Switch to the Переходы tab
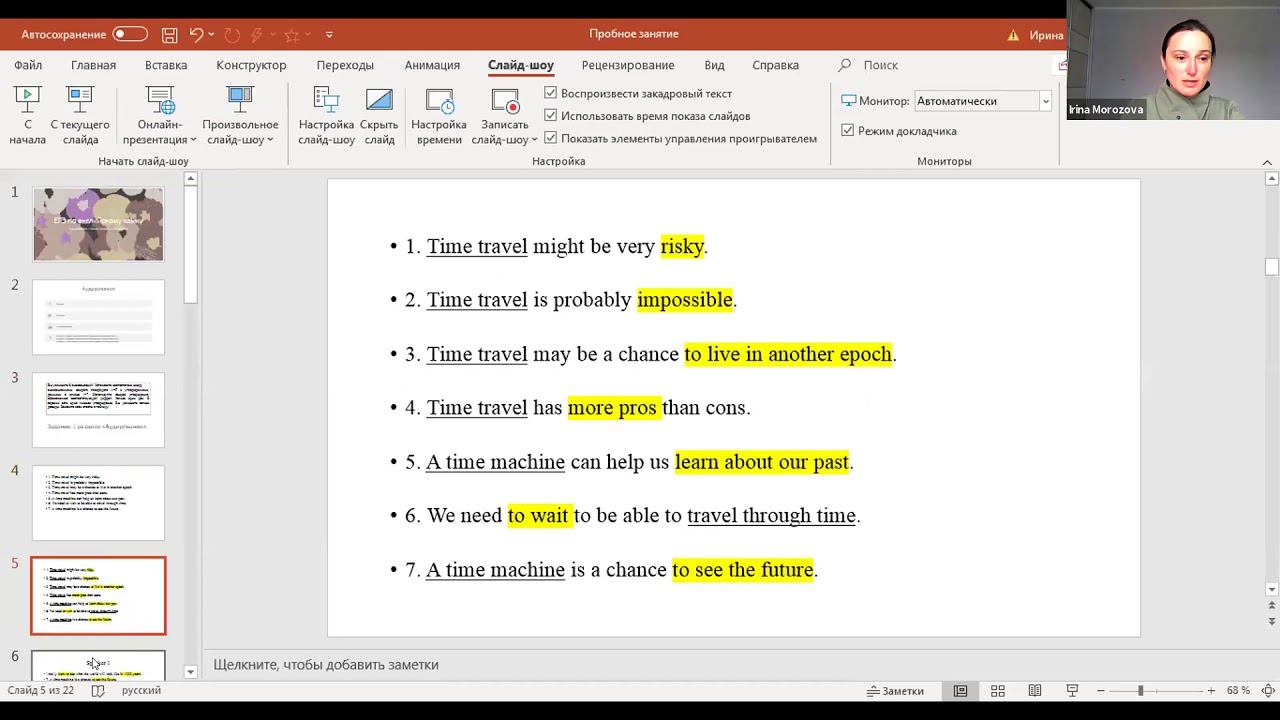 [345, 65]
